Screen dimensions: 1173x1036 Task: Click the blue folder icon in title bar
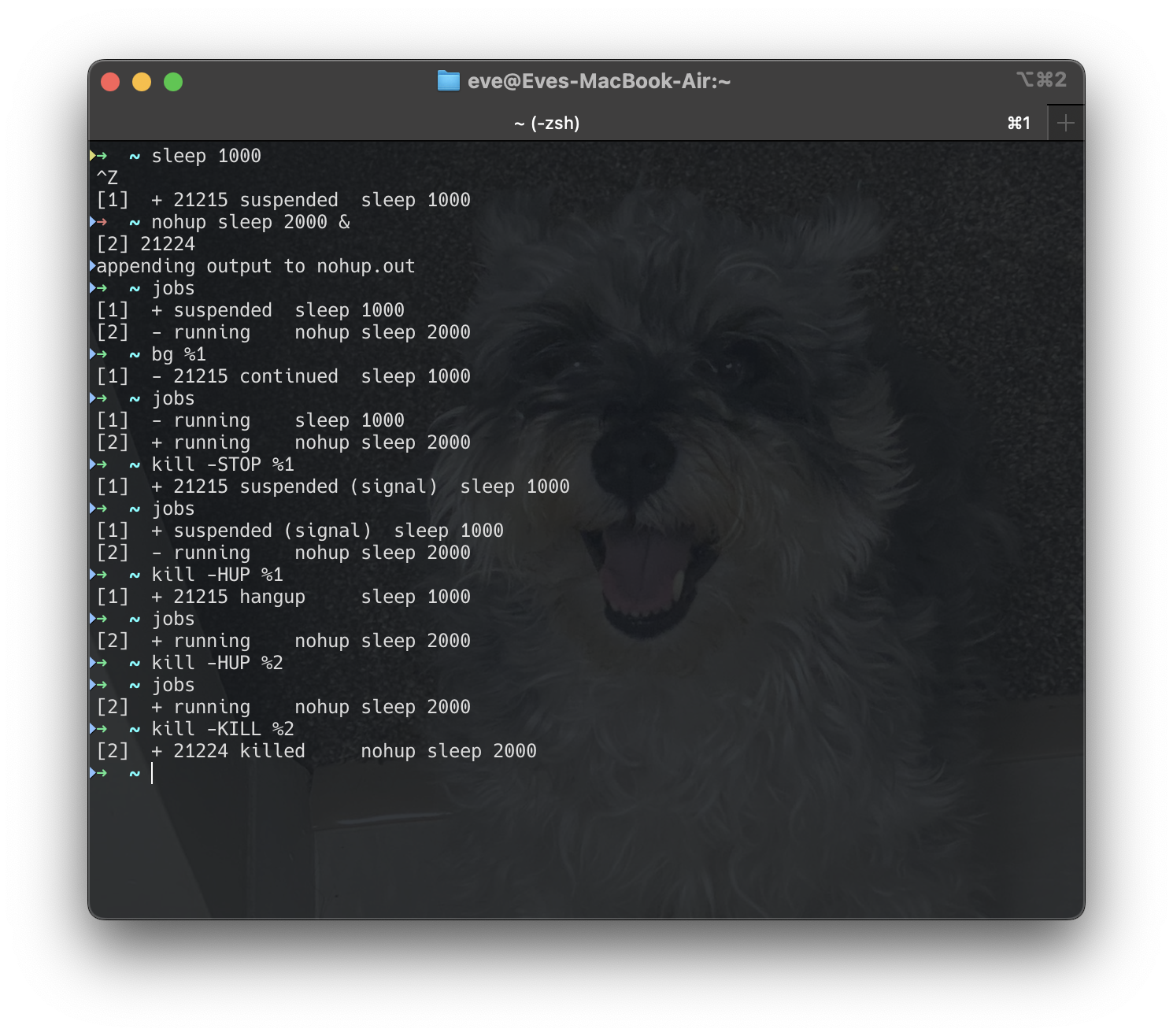pyautogui.click(x=448, y=81)
